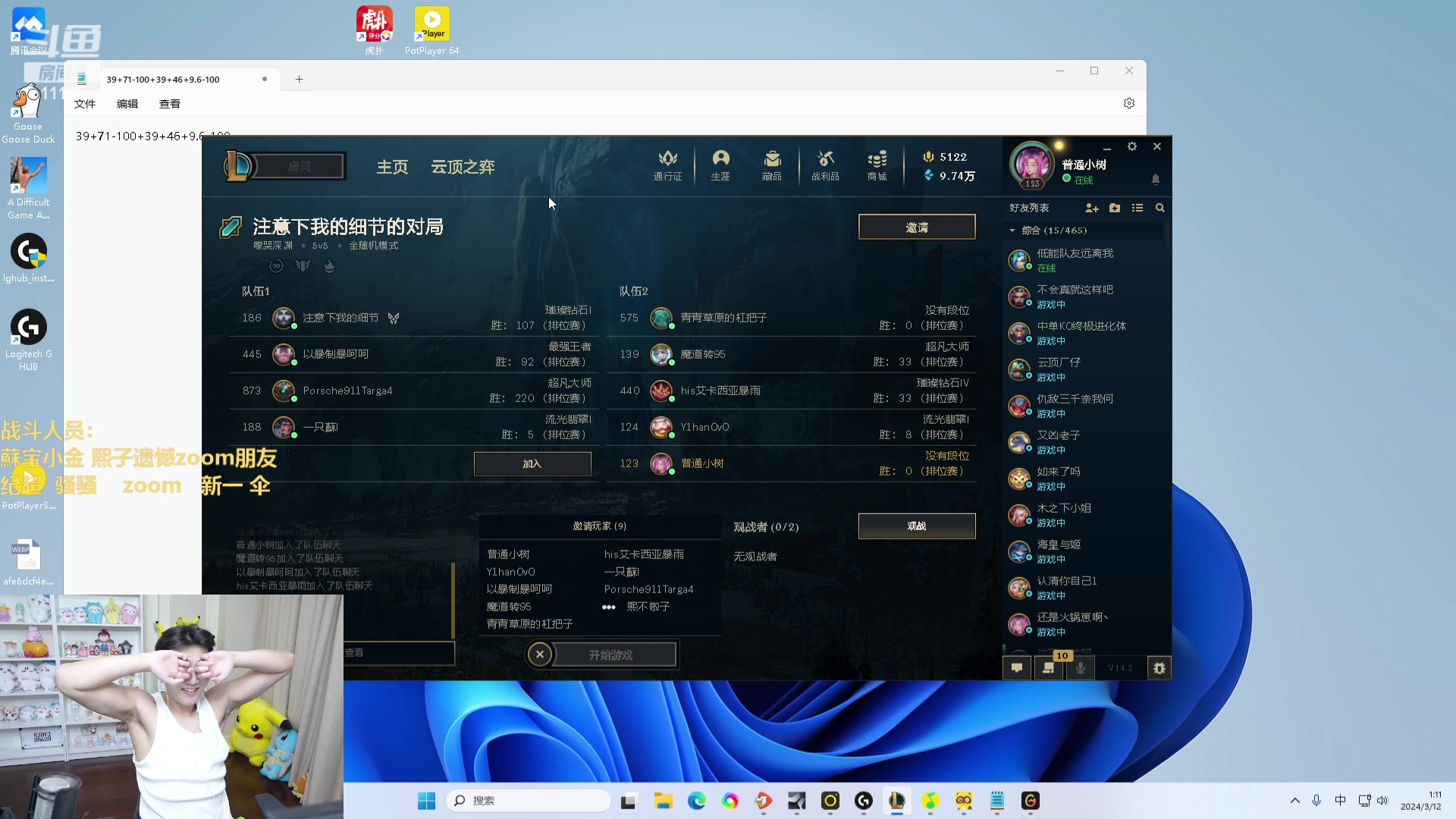The image size is (1456, 819).
Task: Select friend 低能队友远离我
Action: click(x=1084, y=260)
